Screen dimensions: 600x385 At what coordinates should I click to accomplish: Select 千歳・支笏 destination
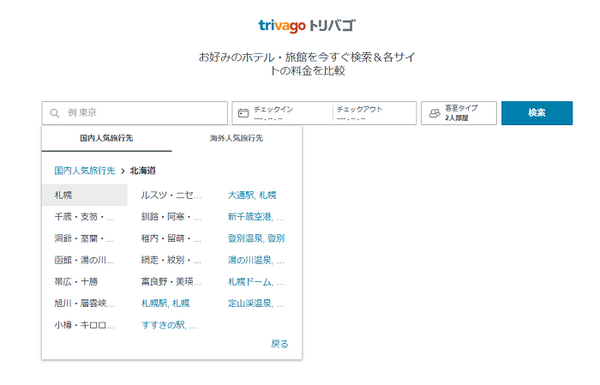tap(85, 217)
